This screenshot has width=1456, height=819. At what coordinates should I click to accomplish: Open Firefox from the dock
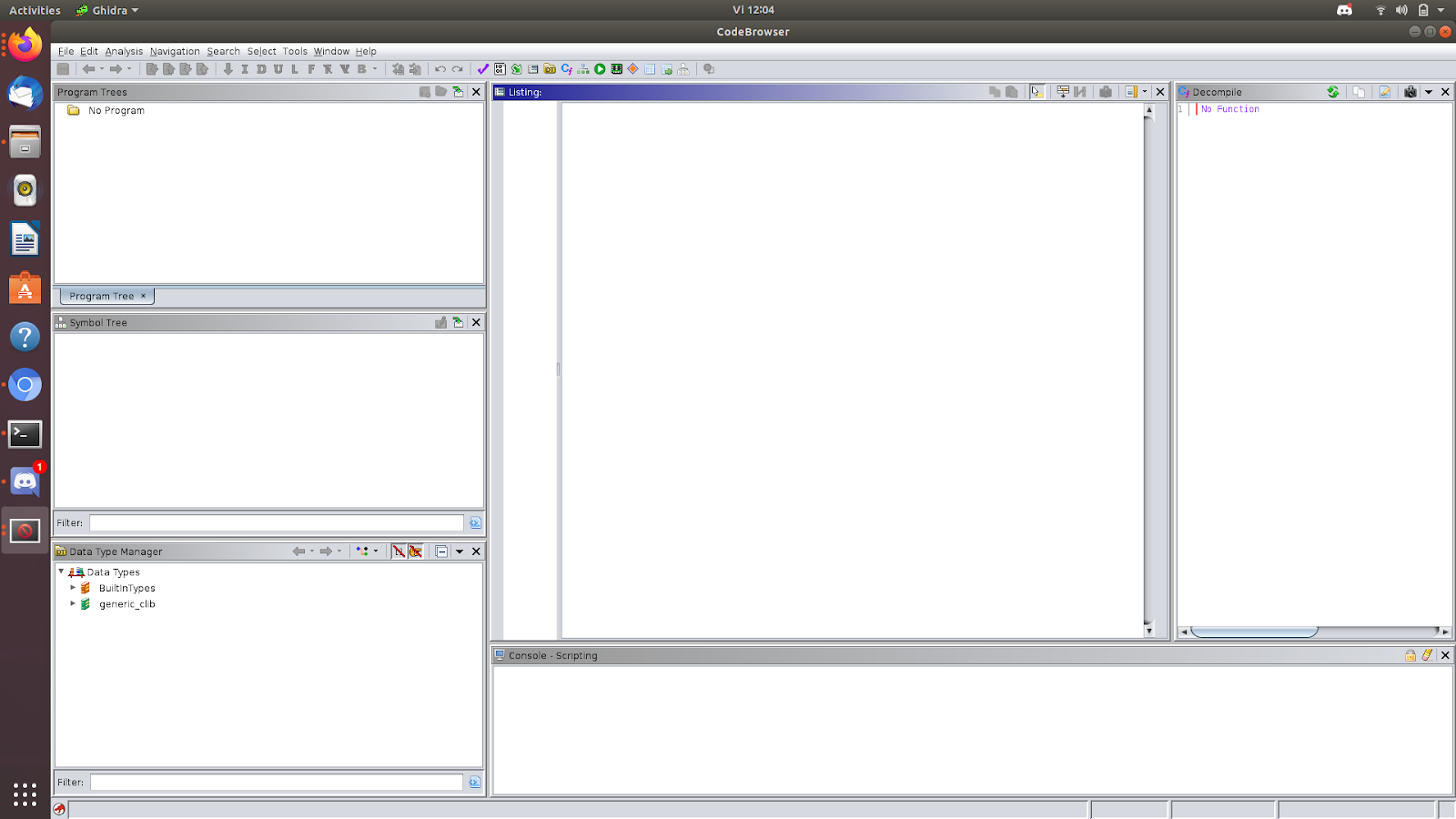(x=25, y=45)
